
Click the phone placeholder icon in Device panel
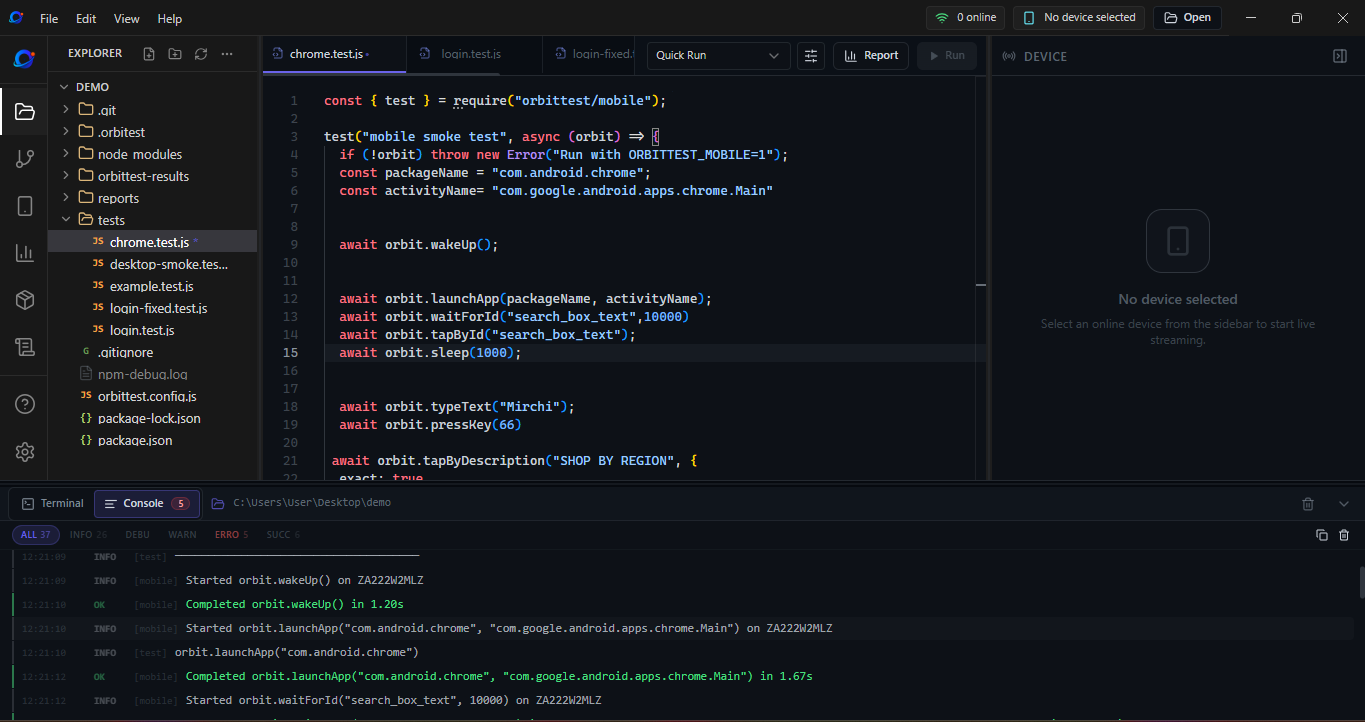pos(1178,241)
